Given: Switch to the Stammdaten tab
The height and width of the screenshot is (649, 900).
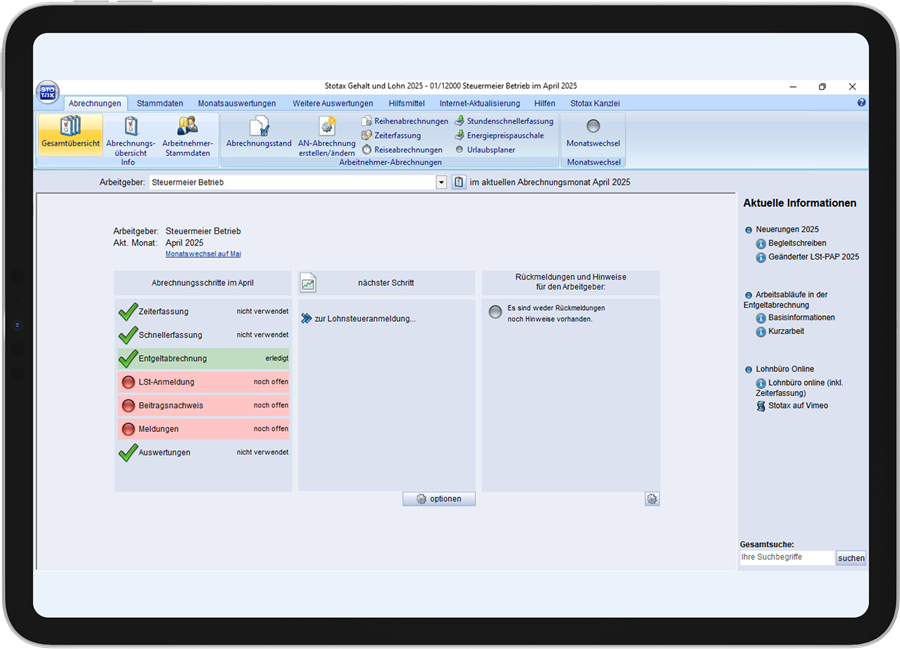Looking at the screenshot, I should point(160,103).
